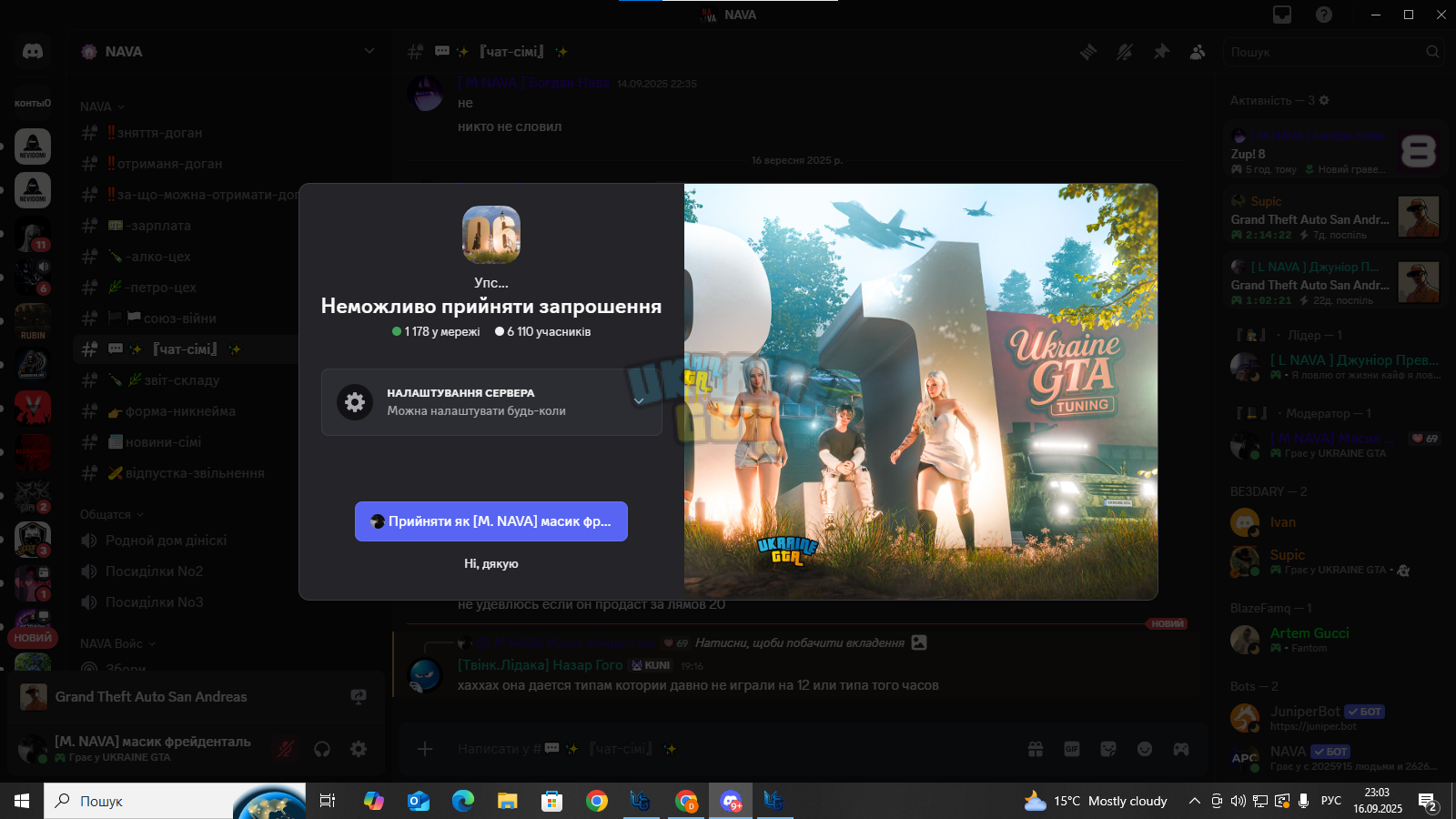Open Pinned Messages pin icon
1456x819 pixels.
[x=1161, y=52]
